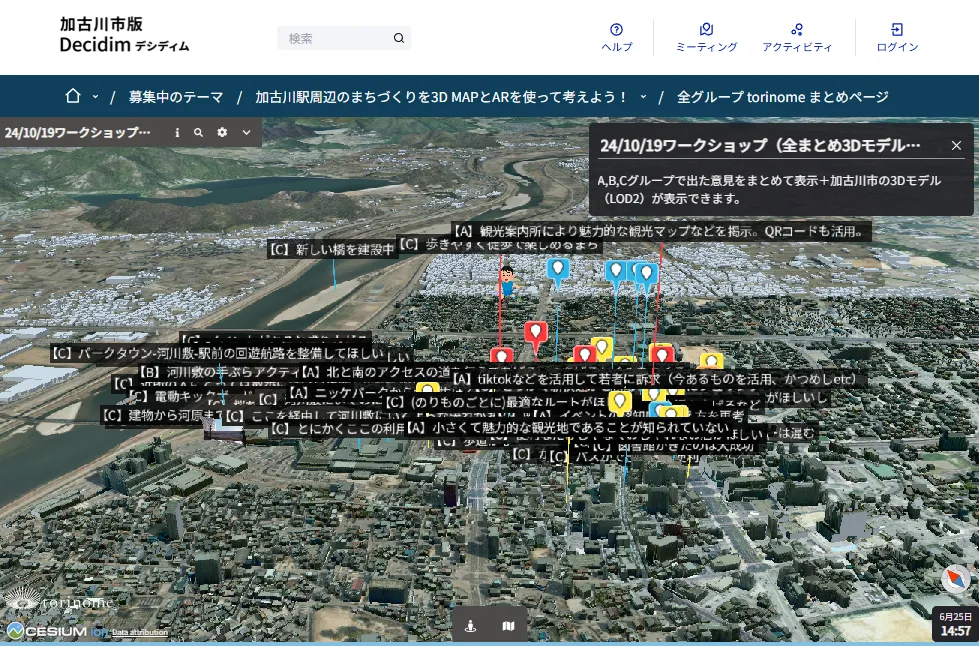The image size is (979, 646).
Task: Open map settings gear icon
Action: coord(222,132)
